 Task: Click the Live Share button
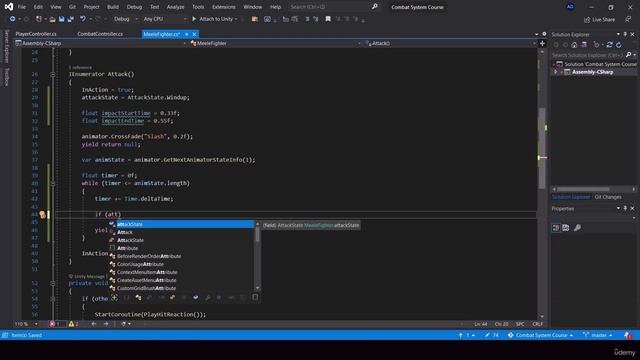599,19
